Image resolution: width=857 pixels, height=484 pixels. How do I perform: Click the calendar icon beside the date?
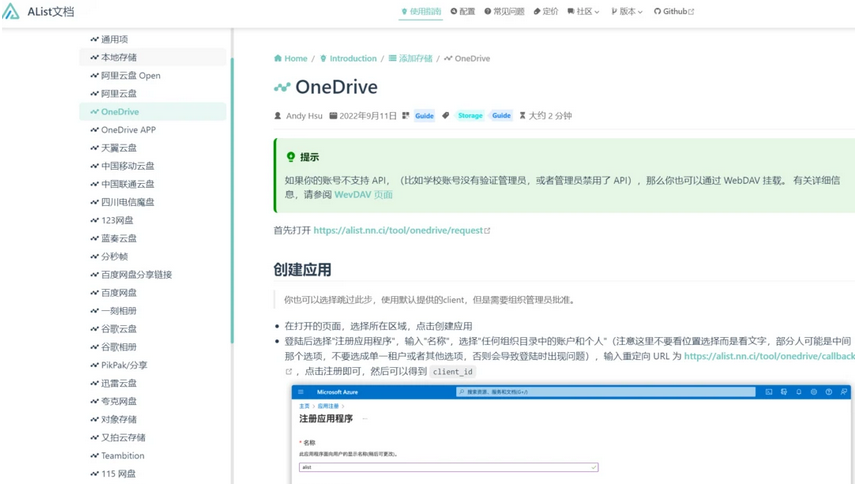(333, 116)
